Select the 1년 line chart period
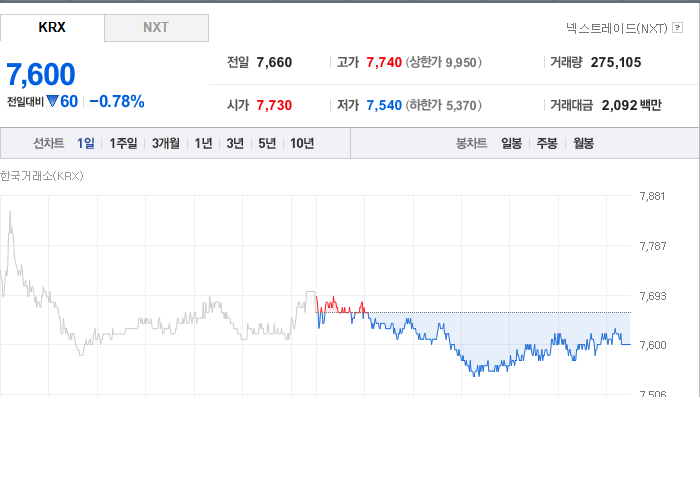The height and width of the screenshot is (490, 700). point(203,143)
